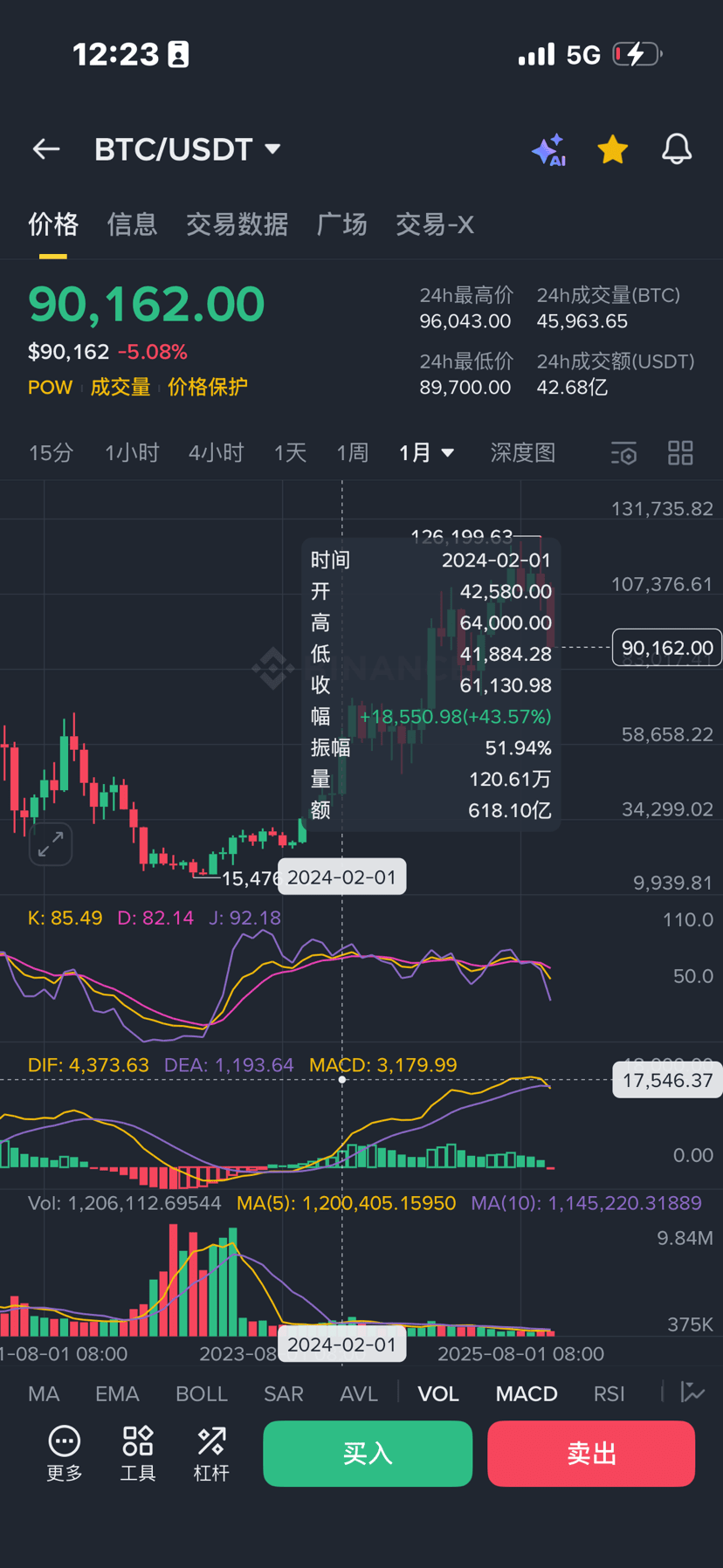This screenshot has height=1568, width=723.
Task: Select the 4小时 timeframe
Action: [x=216, y=452]
